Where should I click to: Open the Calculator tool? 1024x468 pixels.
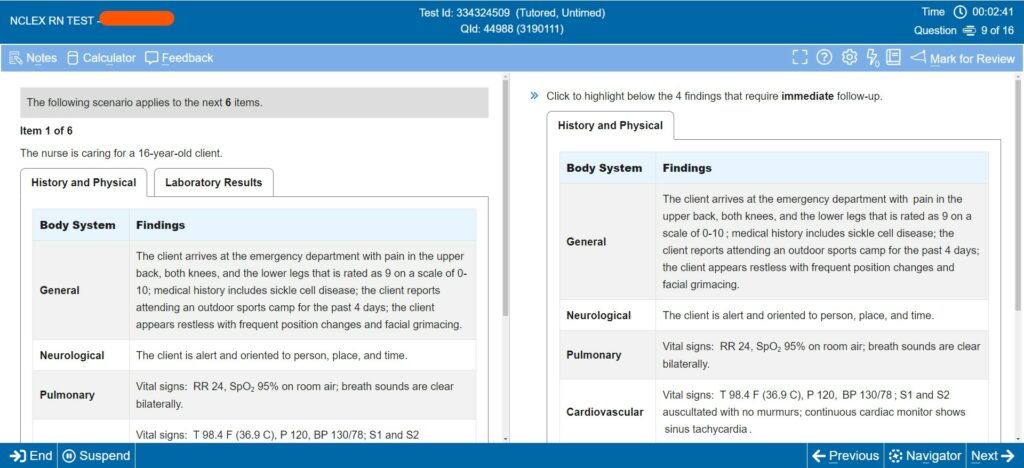pos(101,58)
